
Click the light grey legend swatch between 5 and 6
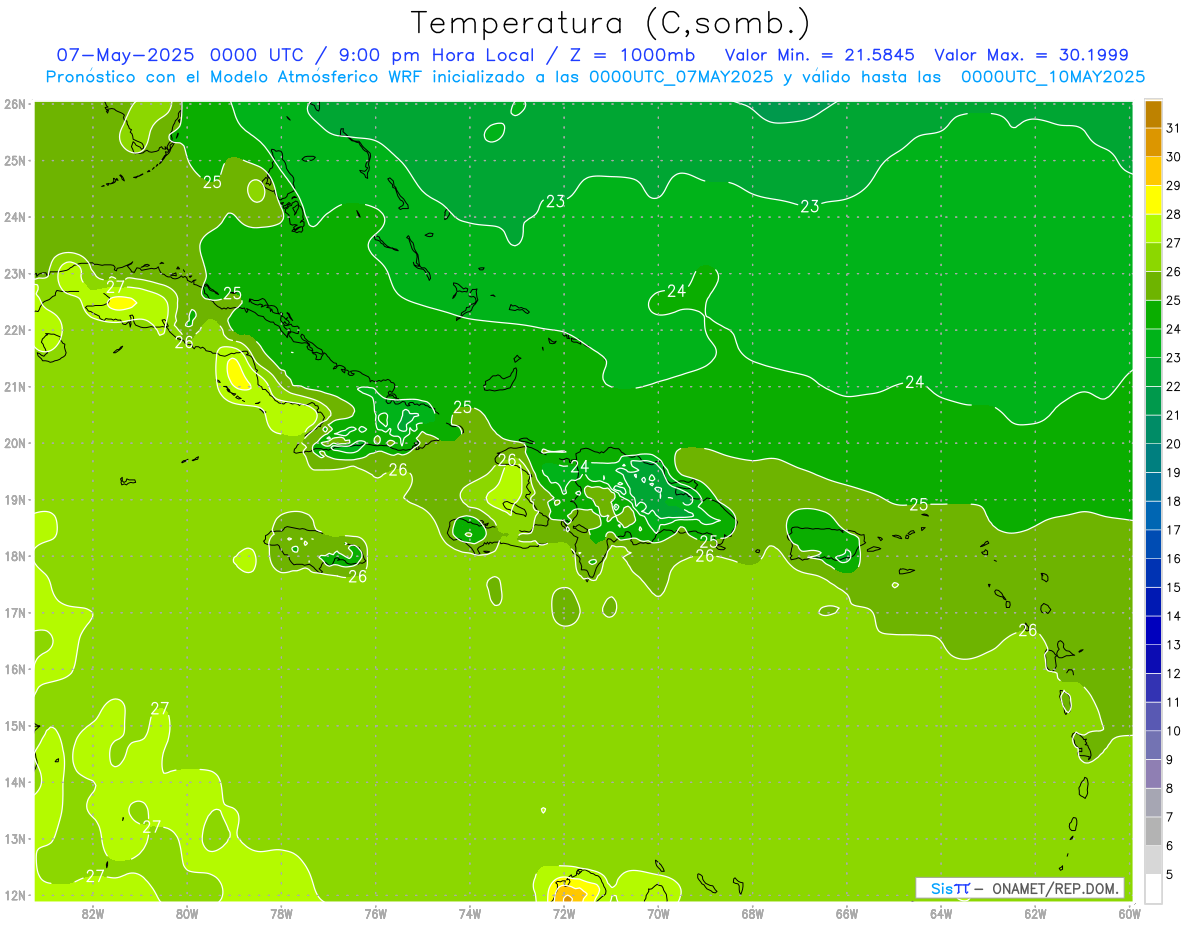tap(1153, 860)
